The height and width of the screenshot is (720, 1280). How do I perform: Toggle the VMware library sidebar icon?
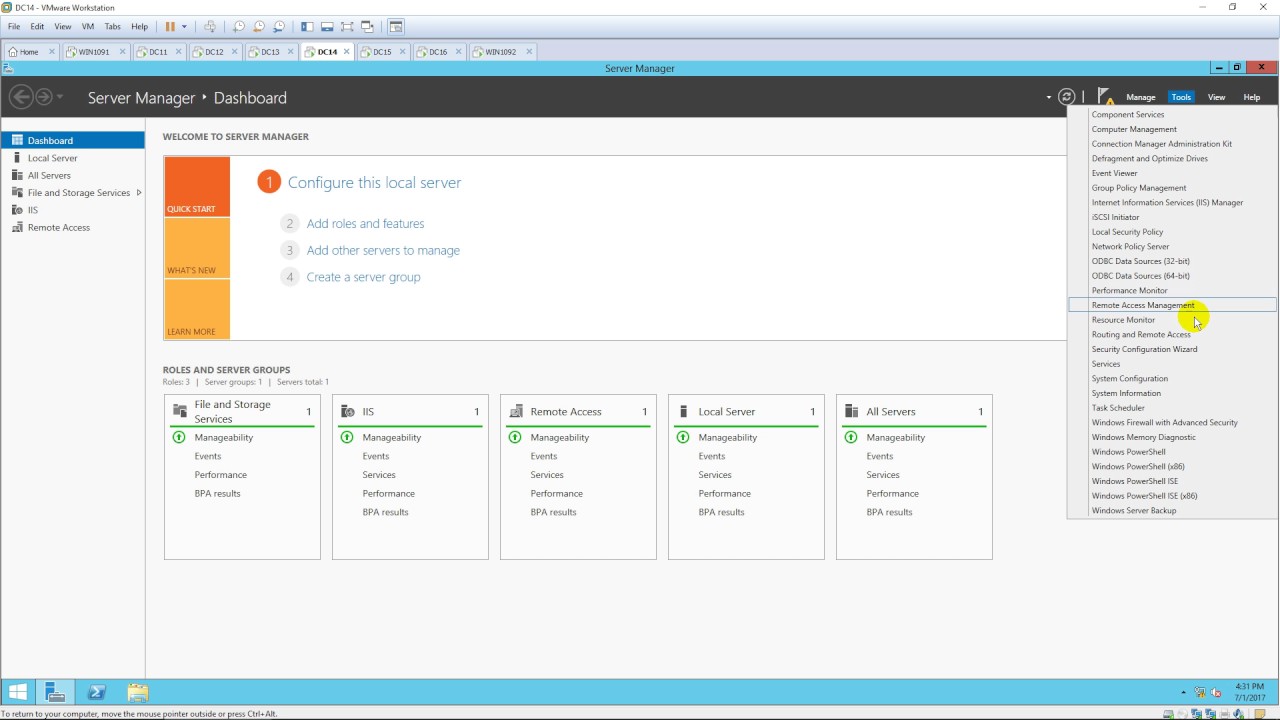[307, 26]
